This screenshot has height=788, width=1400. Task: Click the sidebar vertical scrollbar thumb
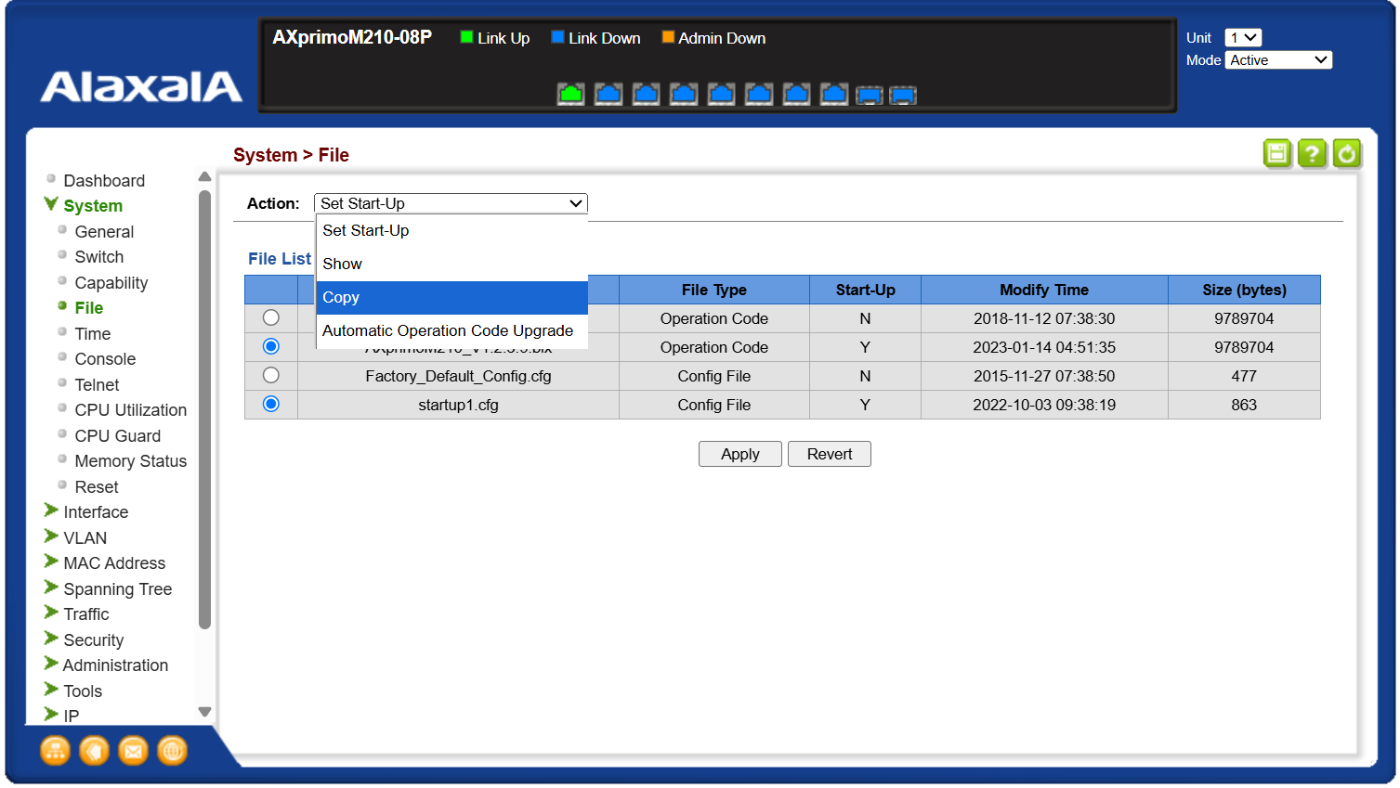coord(205,410)
